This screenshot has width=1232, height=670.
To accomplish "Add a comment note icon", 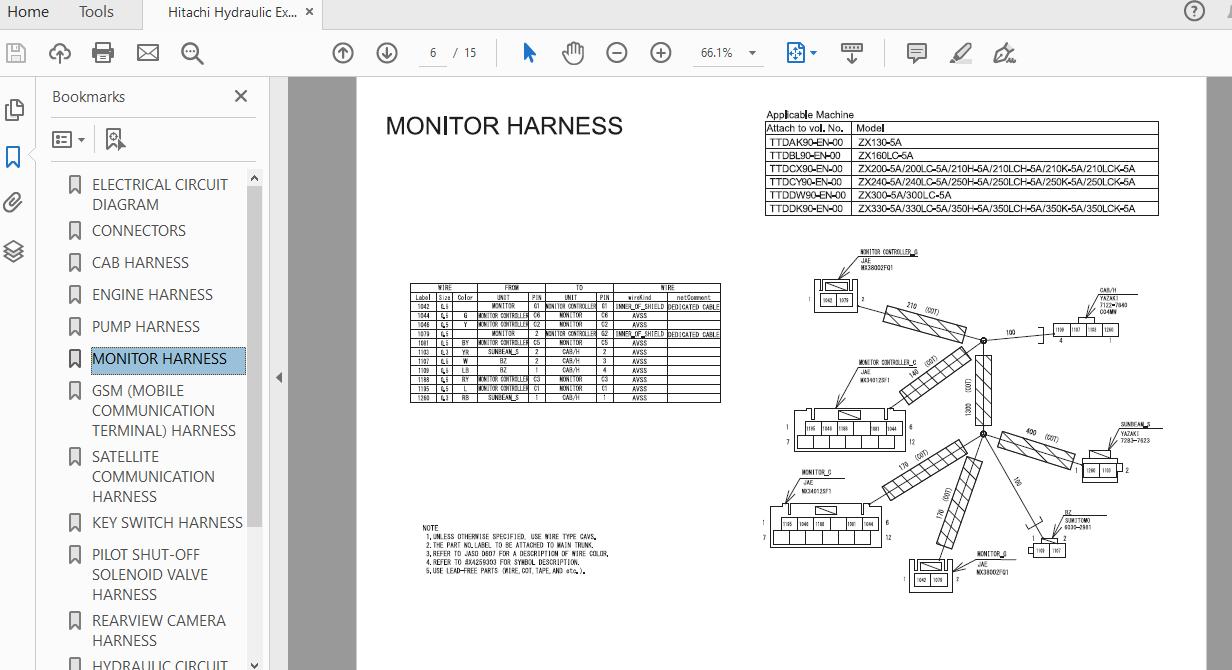I will 916,53.
